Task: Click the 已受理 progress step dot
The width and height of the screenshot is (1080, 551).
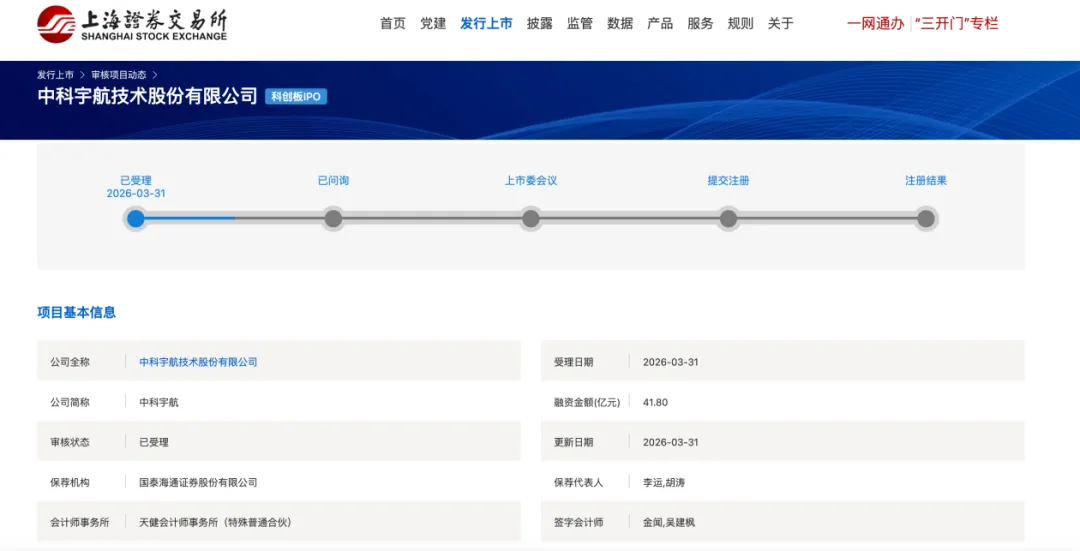Action: click(136, 218)
